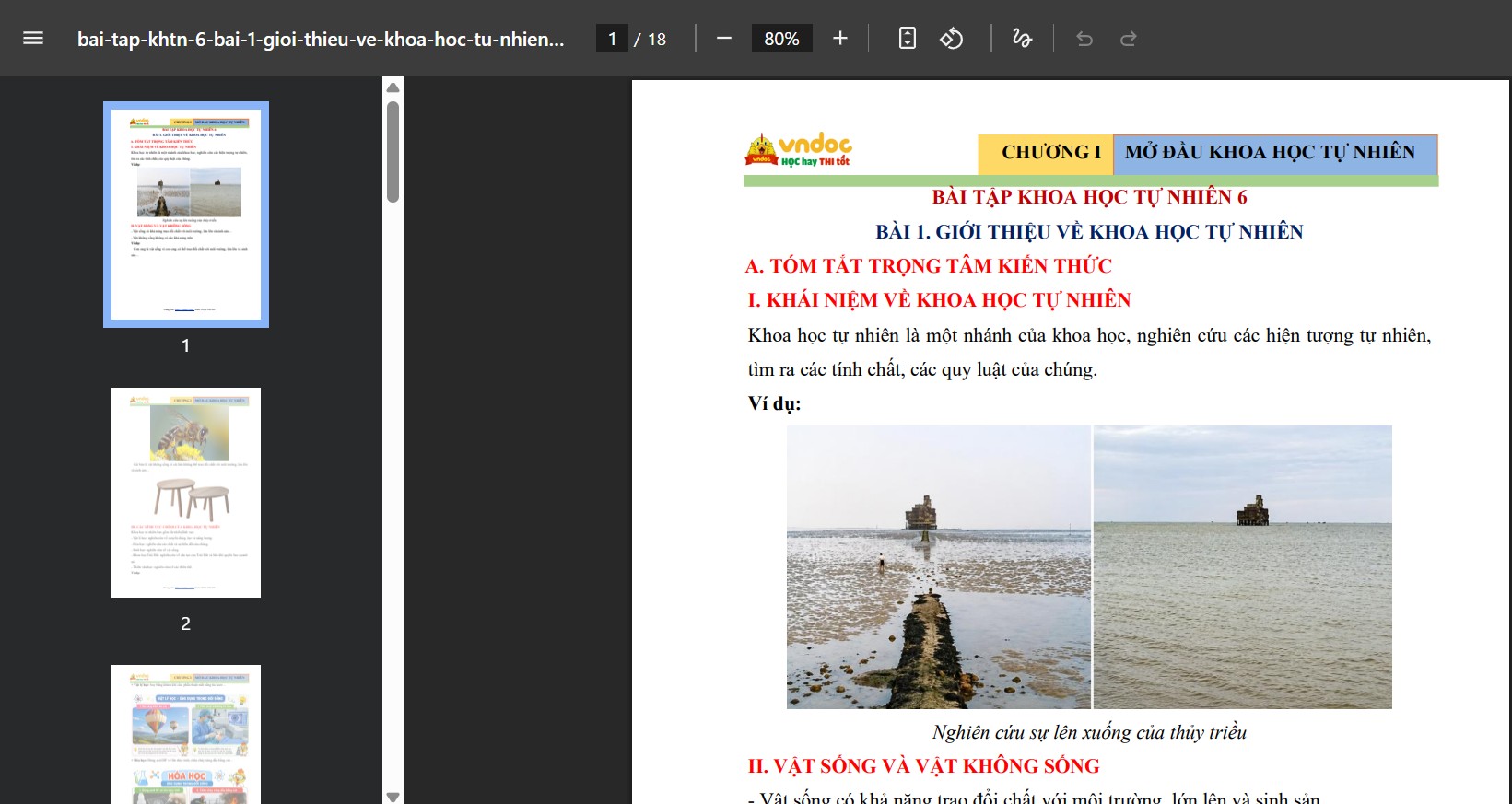Screen dimensions: 1512x804
Task: Click the thumbnail scrollbar down arrow
Action: 393,797
